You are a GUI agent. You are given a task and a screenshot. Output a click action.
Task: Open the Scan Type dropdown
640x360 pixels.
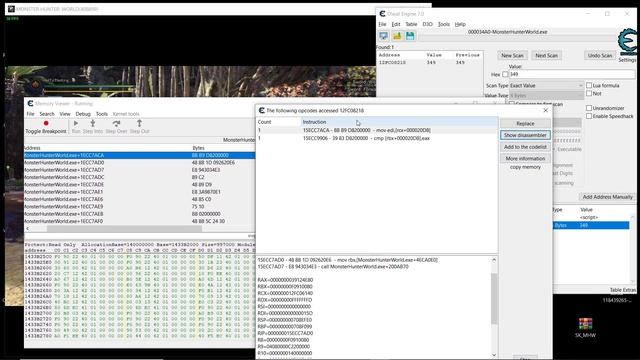coord(547,86)
